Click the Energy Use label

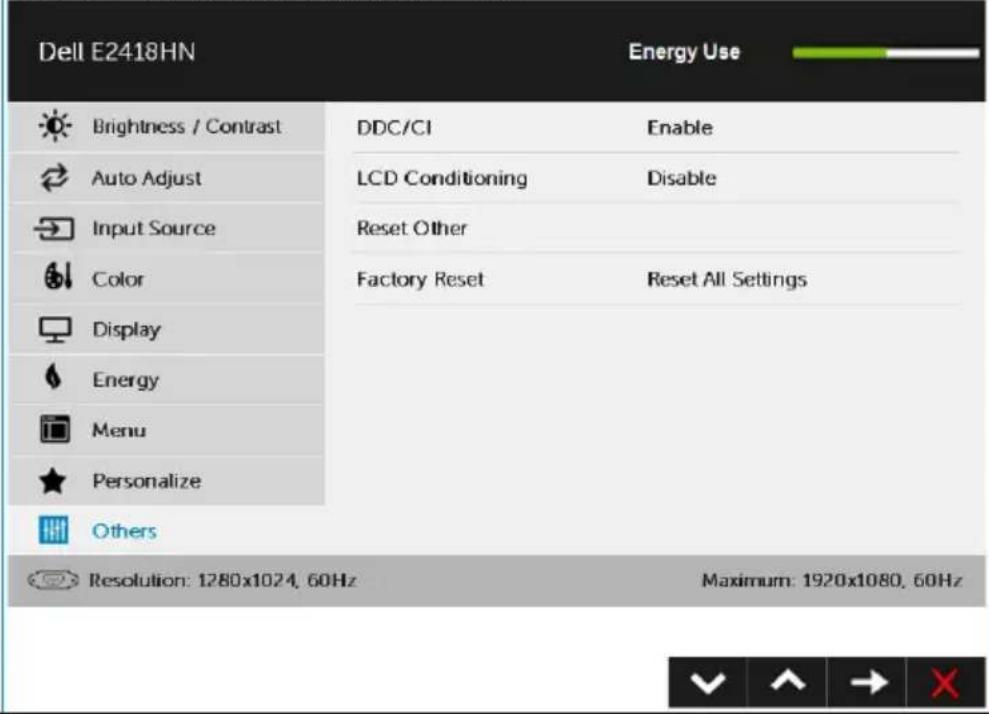click(x=684, y=52)
